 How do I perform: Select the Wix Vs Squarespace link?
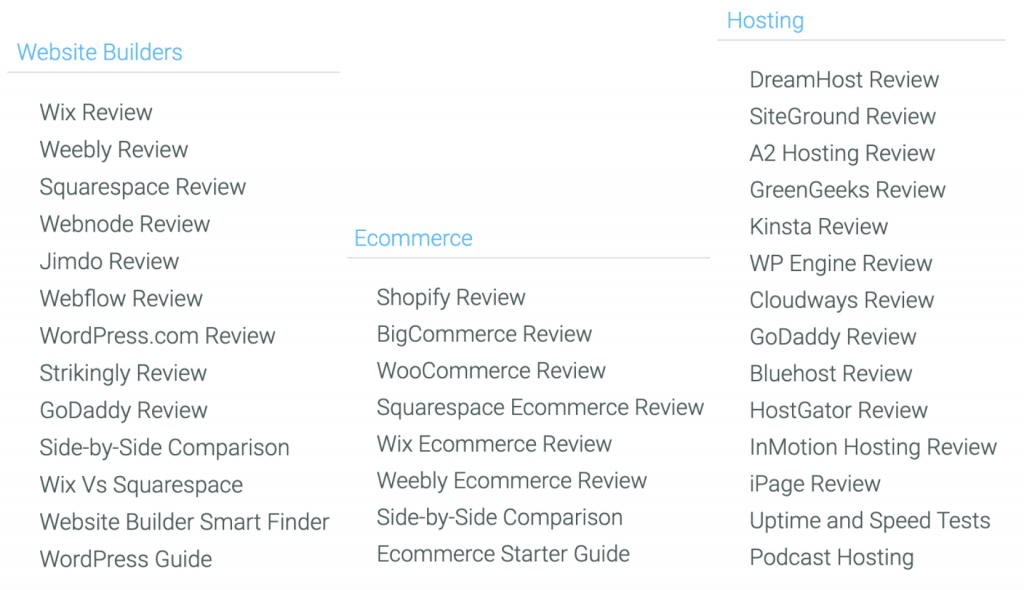141,485
